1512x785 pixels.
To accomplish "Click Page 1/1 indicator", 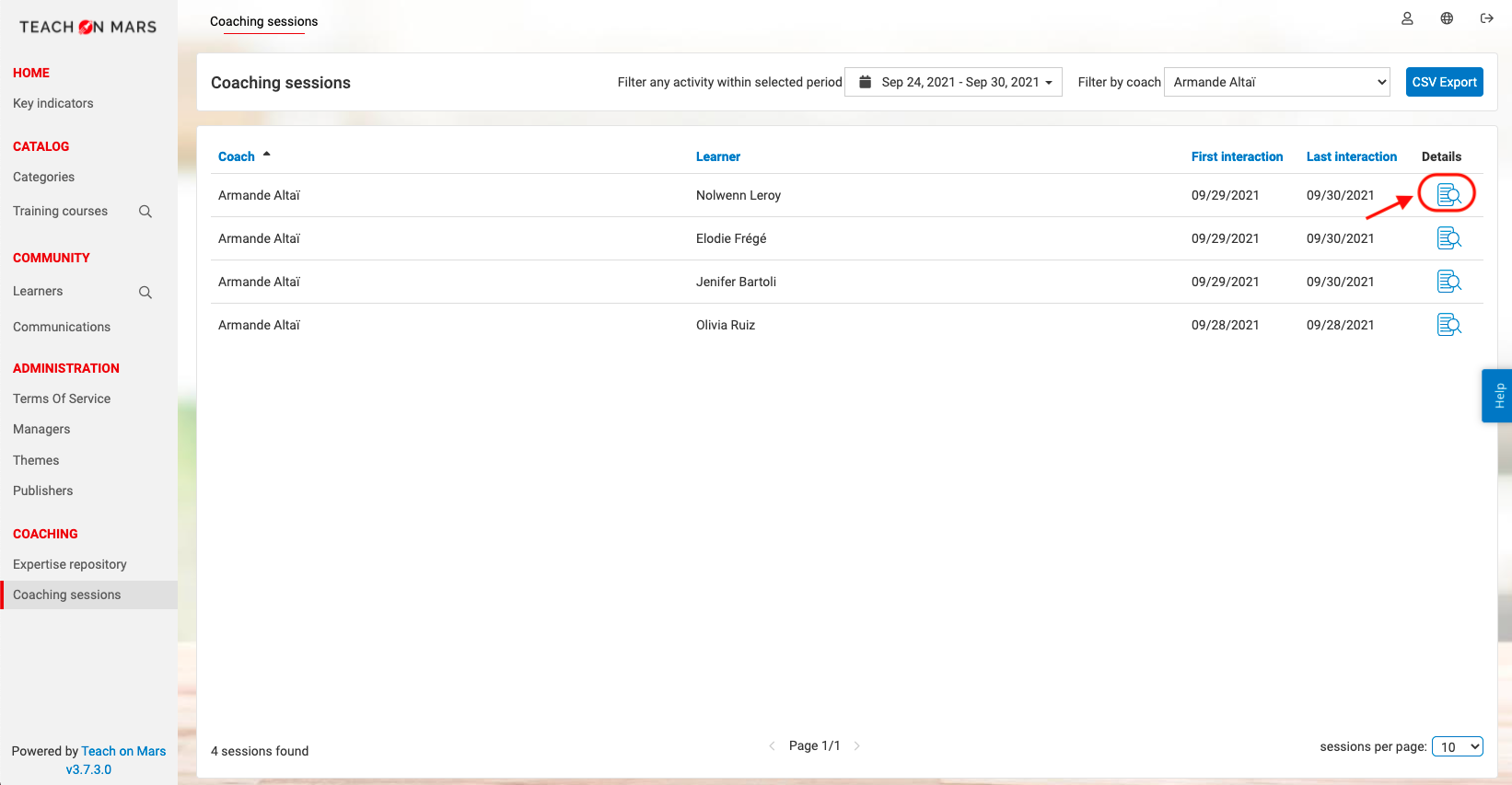I will click(815, 745).
